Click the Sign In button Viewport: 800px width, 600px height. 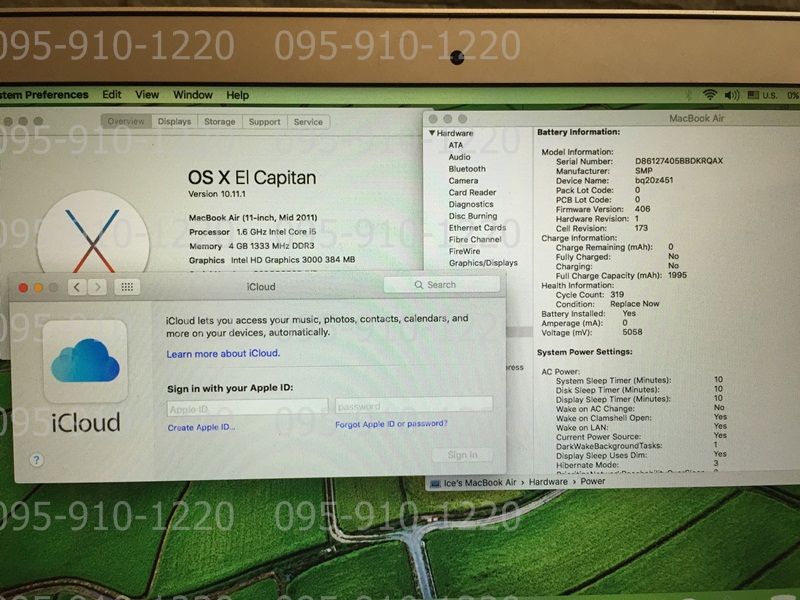point(462,455)
